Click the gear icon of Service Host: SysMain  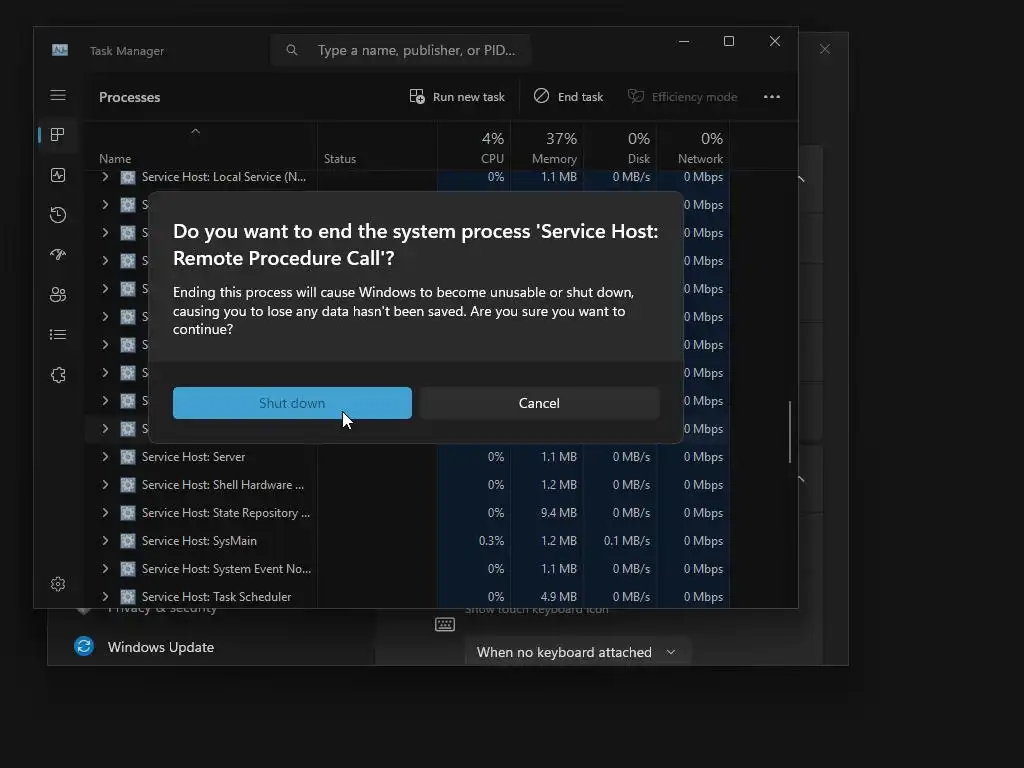click(128, 541)
